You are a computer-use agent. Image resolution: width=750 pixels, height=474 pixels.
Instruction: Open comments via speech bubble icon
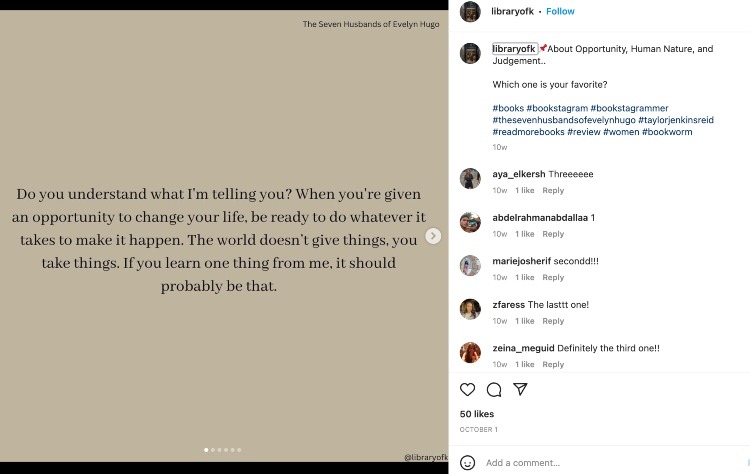[494, 389]
